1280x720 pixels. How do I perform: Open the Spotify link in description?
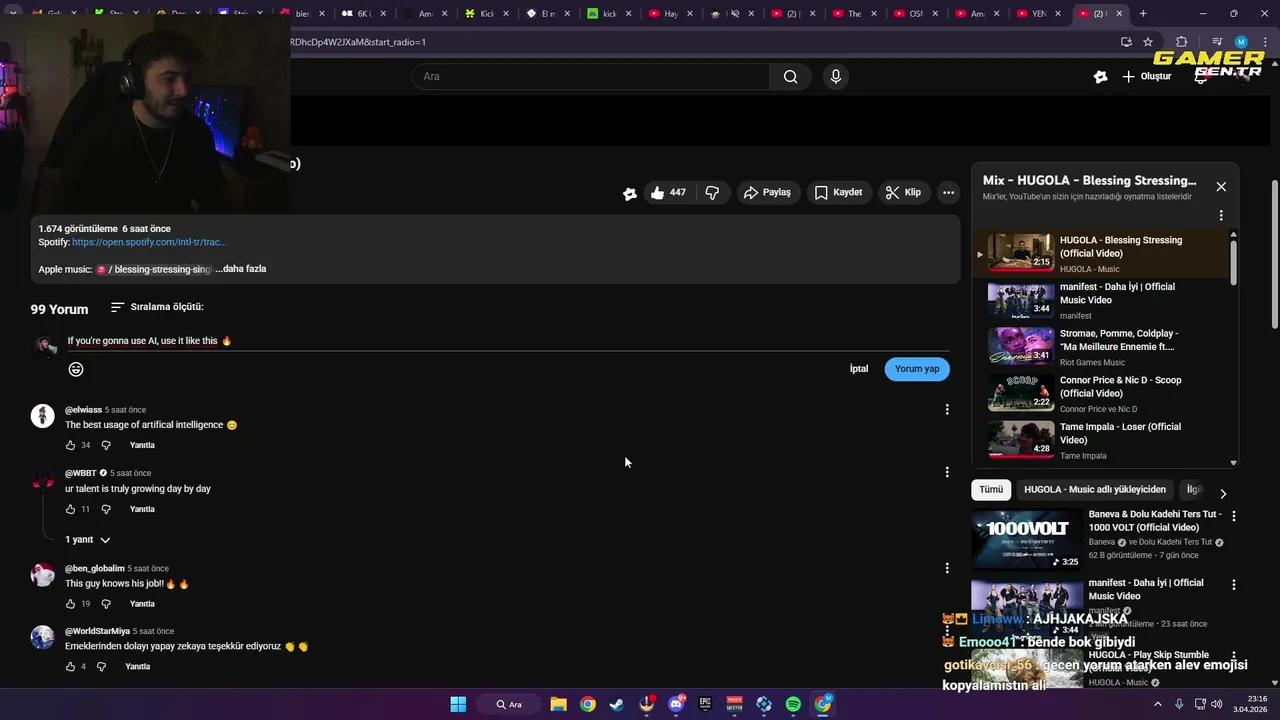(149, 242)
